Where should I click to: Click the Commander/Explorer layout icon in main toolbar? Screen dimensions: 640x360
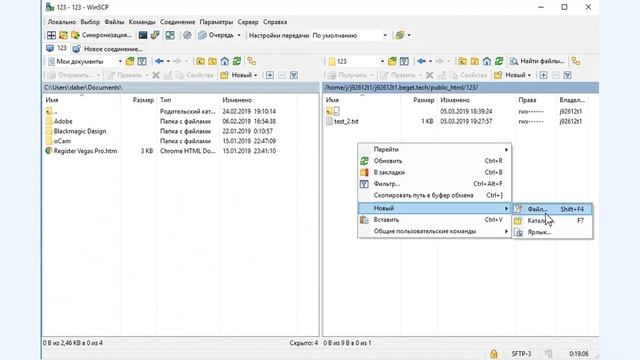pos(51,36)
